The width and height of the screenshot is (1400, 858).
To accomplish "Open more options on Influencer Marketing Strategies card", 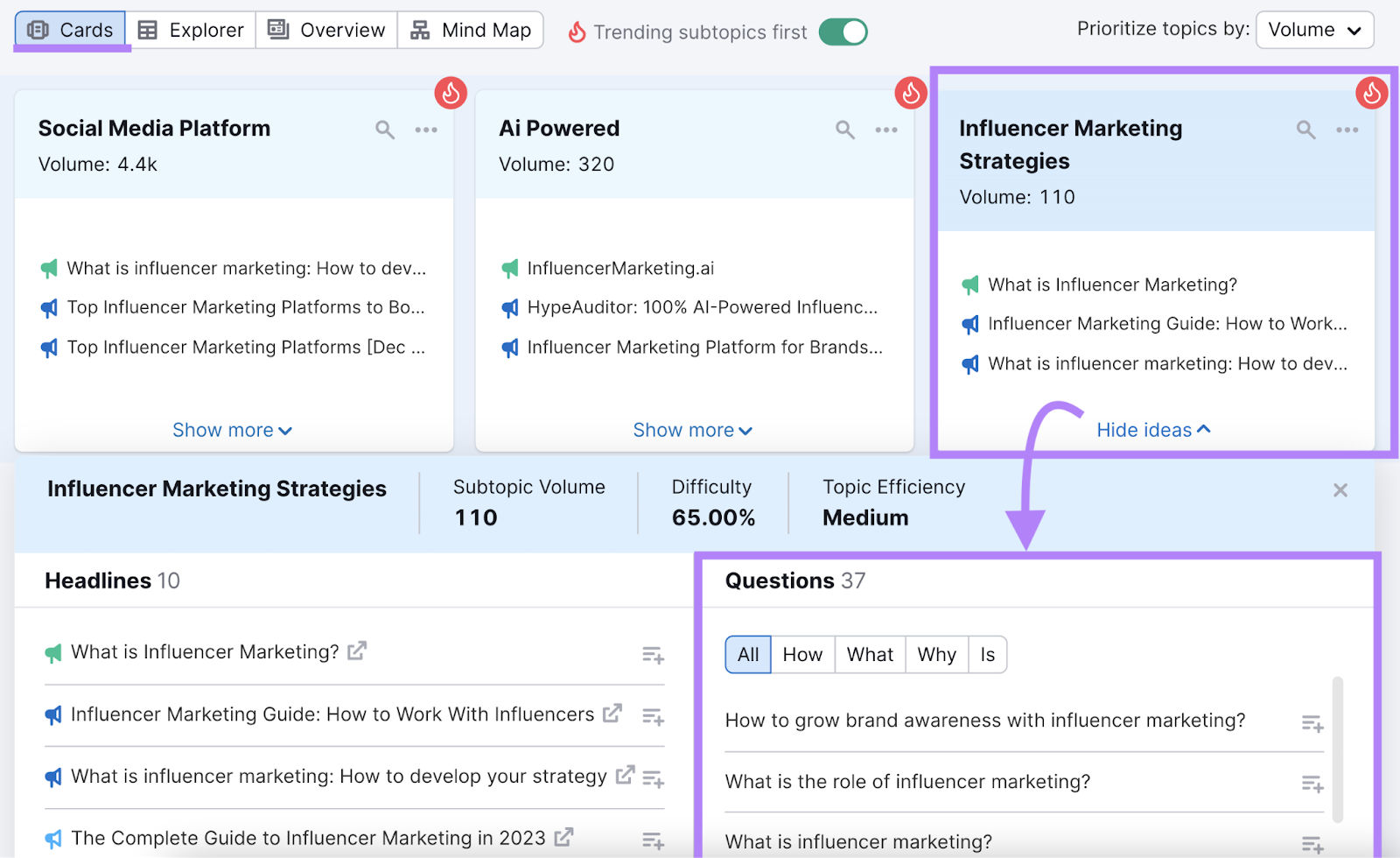I will pyautogui.click(x=1347, y=130).
